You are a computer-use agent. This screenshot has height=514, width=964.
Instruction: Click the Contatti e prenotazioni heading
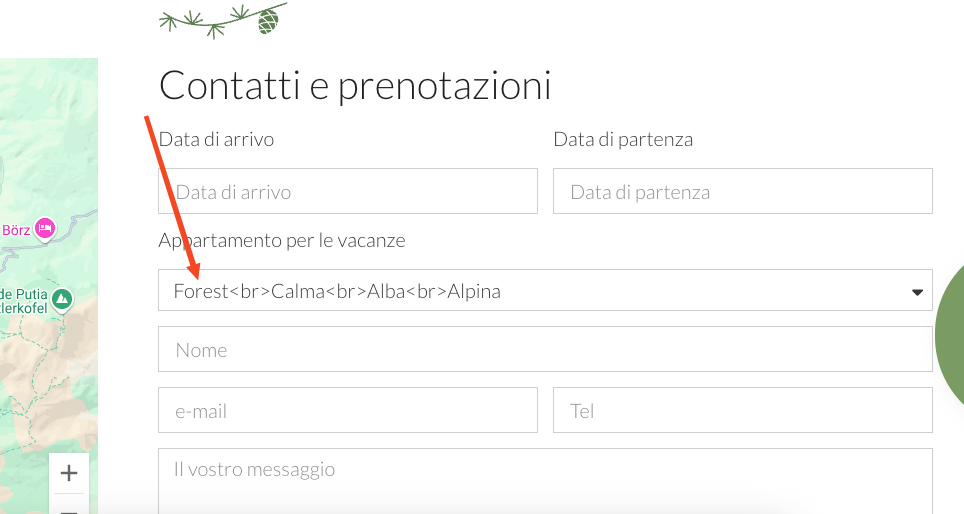355,85
